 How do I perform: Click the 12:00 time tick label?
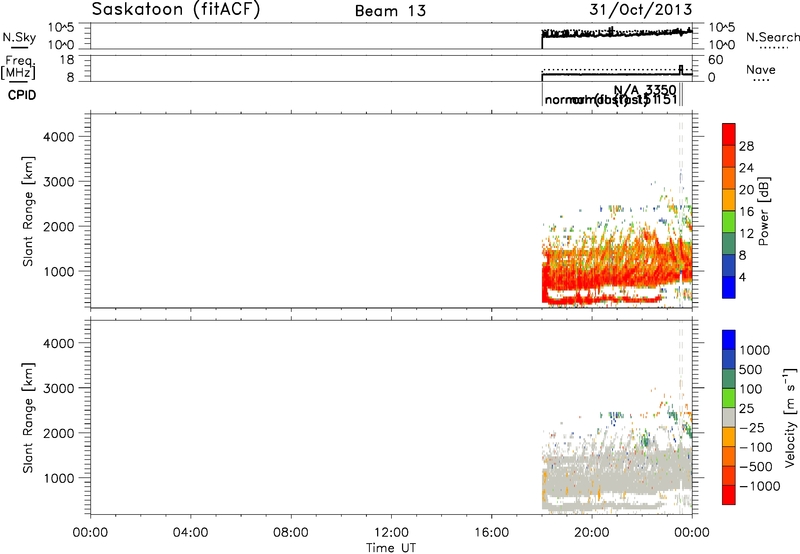tap(391, 533)
